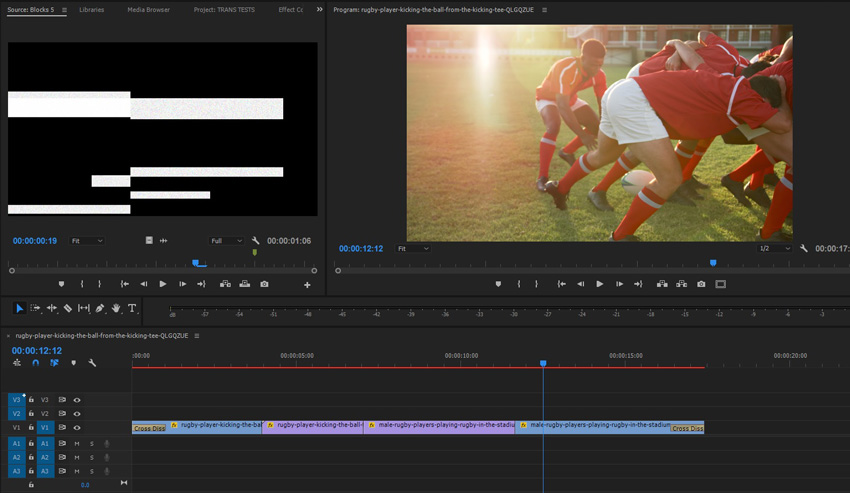Open Program monitor zoom Fit dropdown
The width and height of the screenshot is (850, 493).
click(x=413, y=248)
